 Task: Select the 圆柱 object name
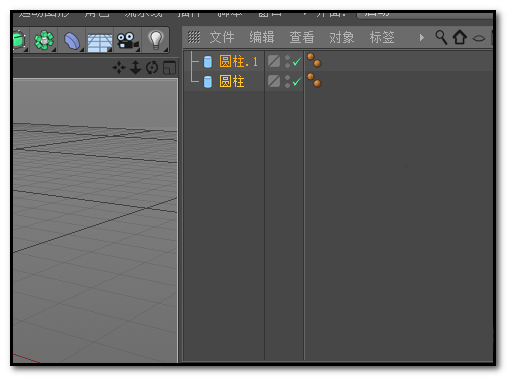pyautogui.click(x=232, y=81)
